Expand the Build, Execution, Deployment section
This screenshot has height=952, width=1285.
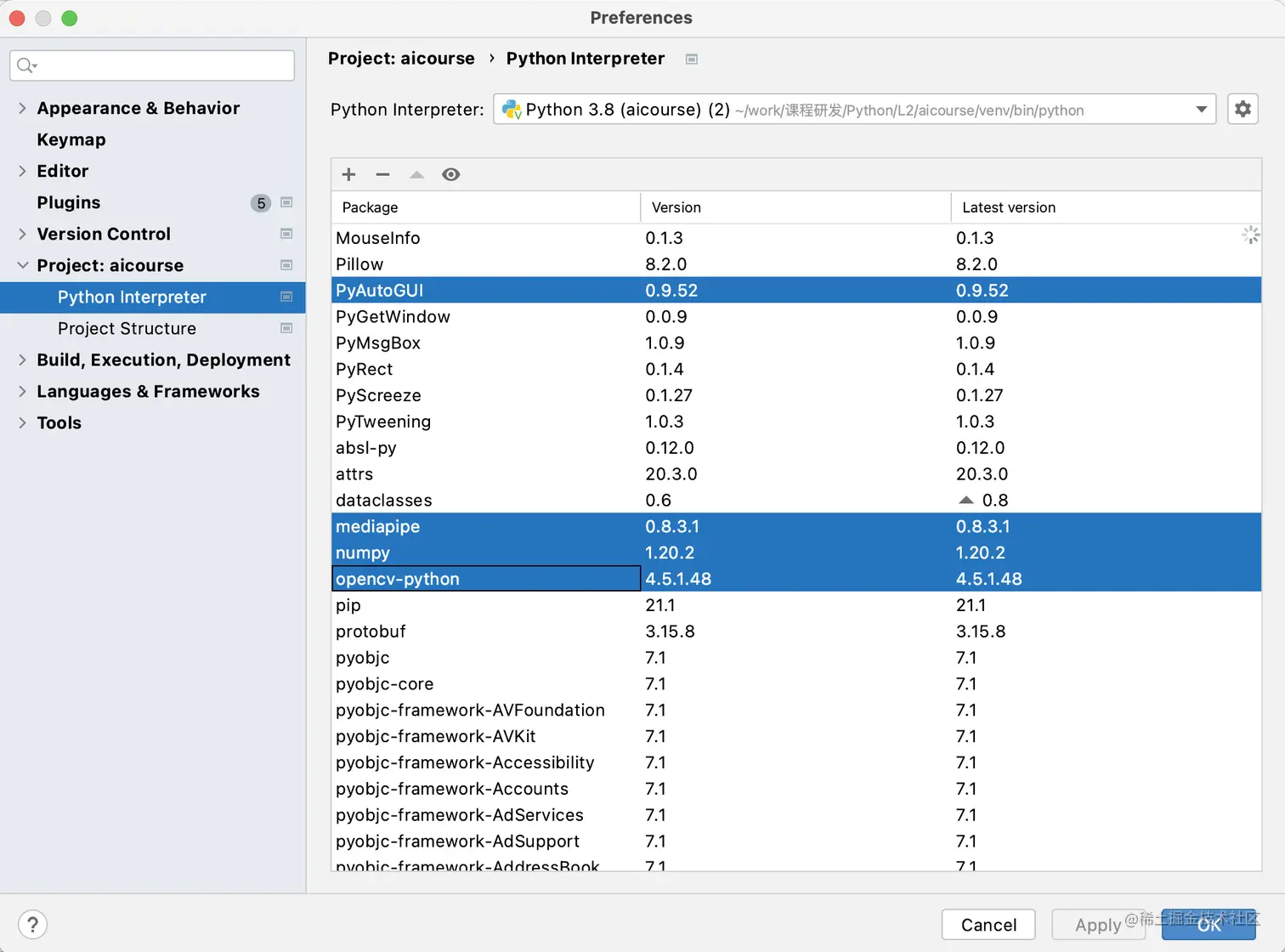(22, 360)
